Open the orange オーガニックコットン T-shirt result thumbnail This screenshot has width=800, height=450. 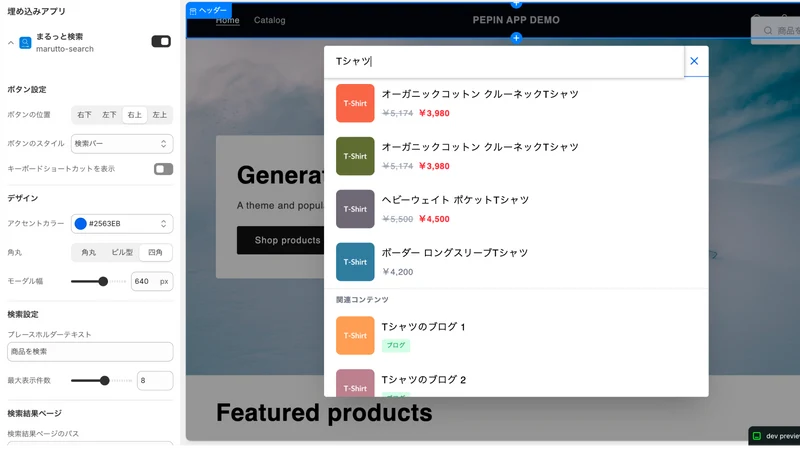(x=355, y=104)
